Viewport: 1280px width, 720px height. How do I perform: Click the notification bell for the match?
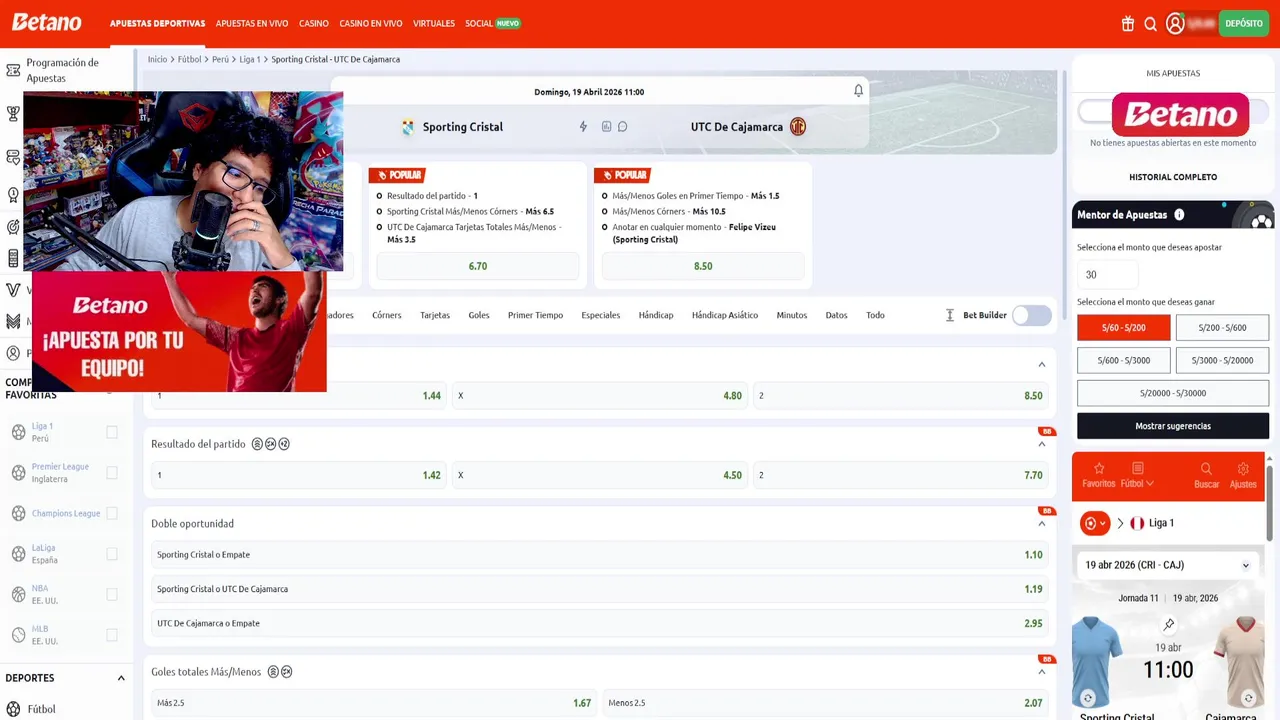coord(858,91)
